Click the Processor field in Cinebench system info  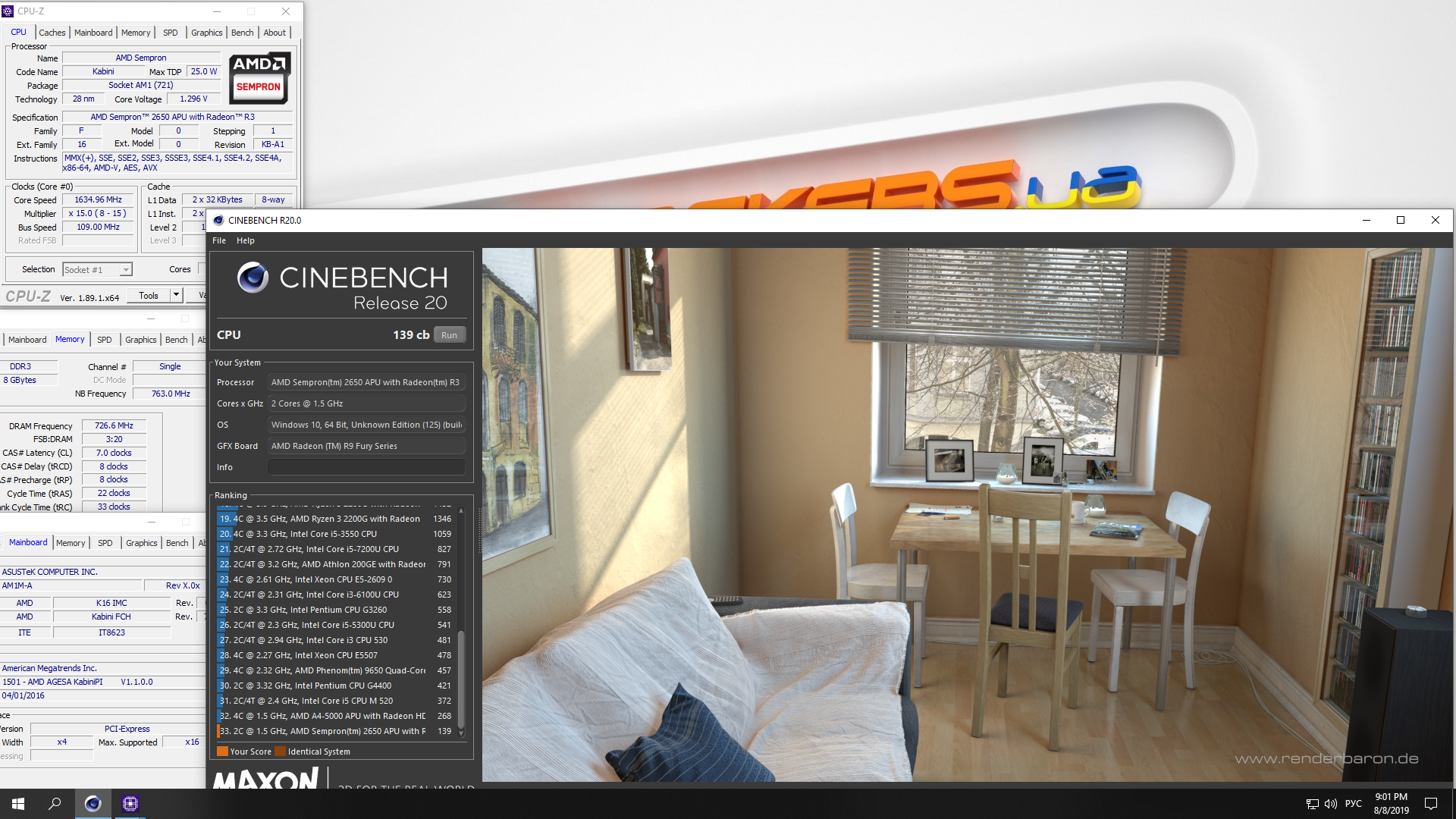click(x=366, y=382)
